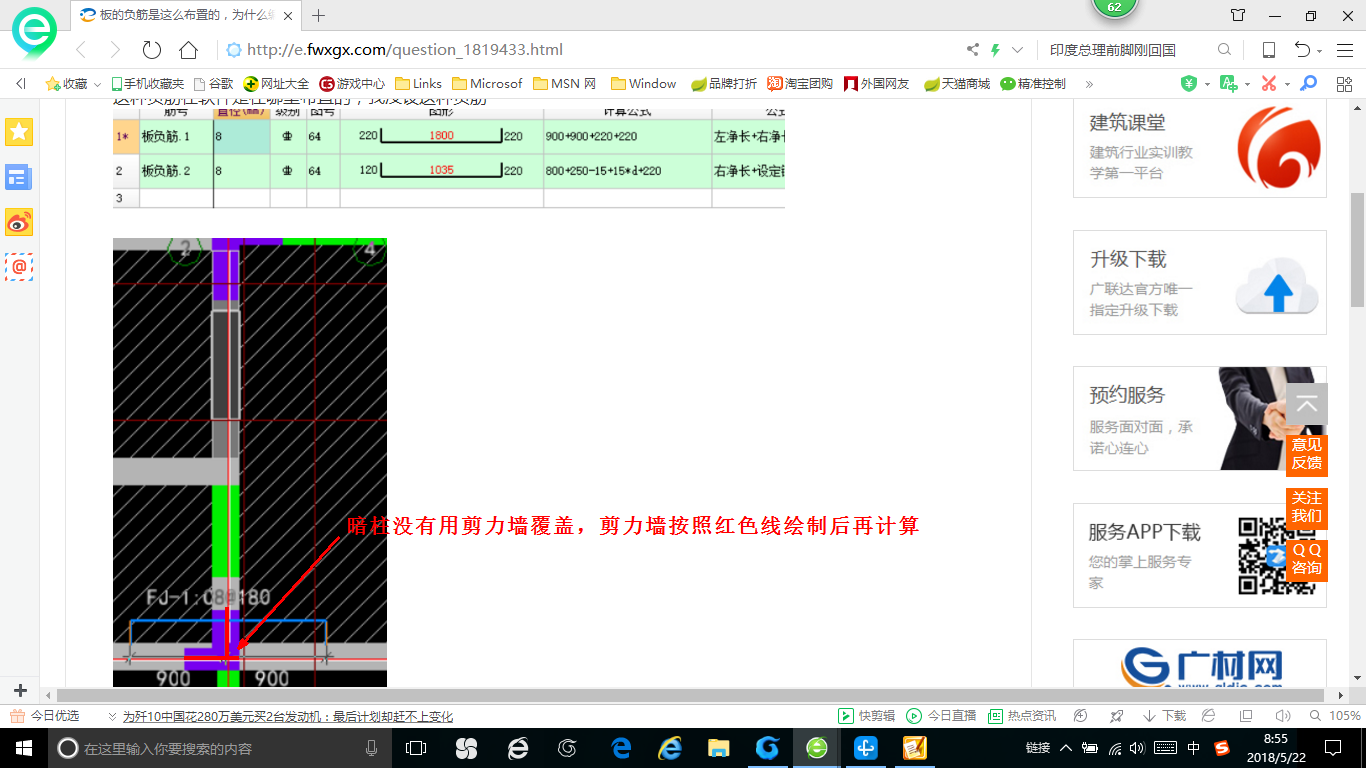Click the scroll-to-top arrow button
Image resolution: width=1366 pixels, height=768 pixels.
coord(1307,404)
